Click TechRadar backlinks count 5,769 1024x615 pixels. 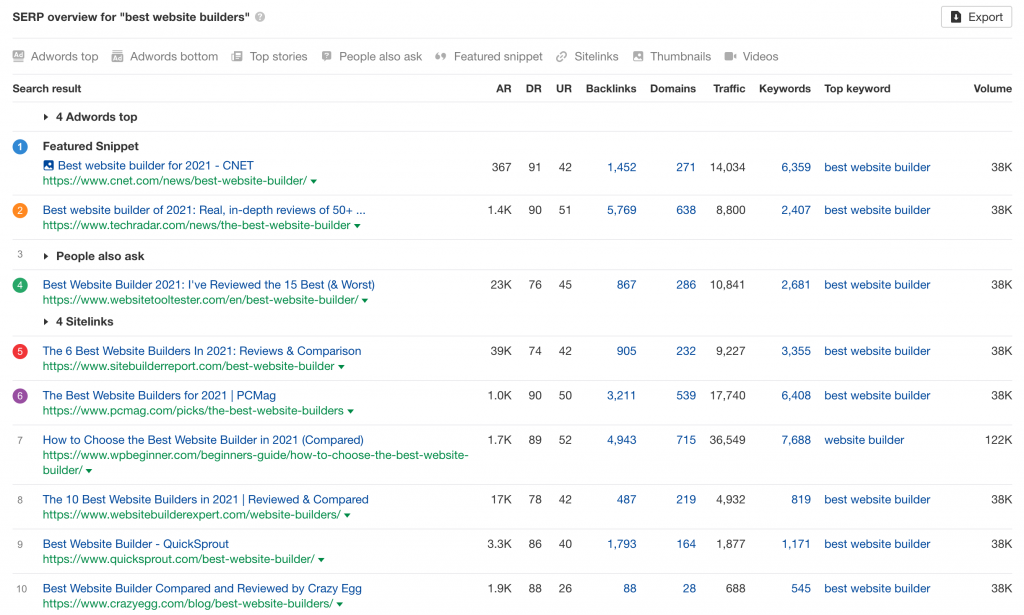coord(621,210)
